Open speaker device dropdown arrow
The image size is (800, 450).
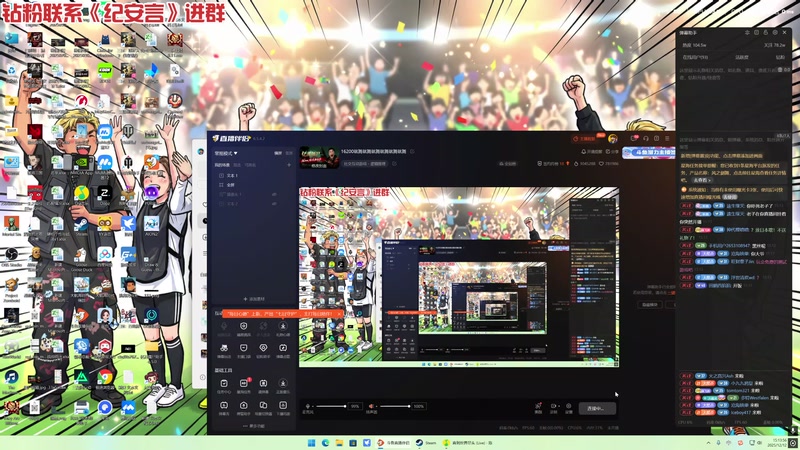[x=376, y=407]
